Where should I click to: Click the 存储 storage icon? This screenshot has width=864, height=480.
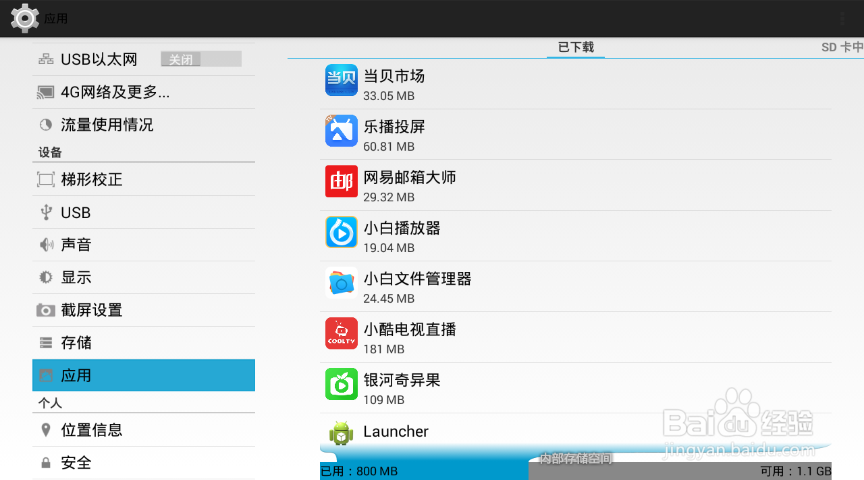pos(46,343)
